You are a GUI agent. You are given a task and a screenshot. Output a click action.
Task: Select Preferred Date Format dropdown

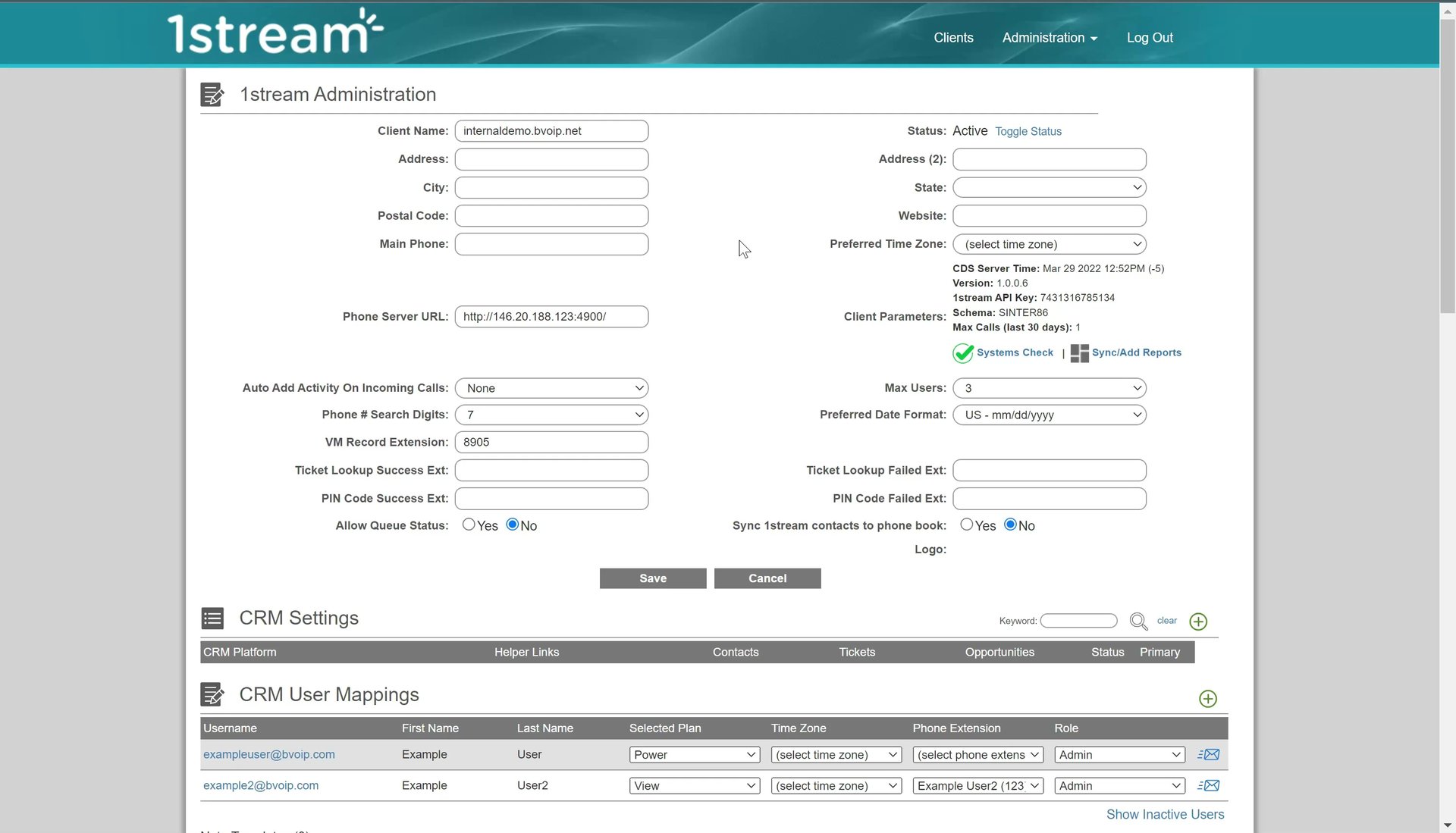click(1049, 415)
